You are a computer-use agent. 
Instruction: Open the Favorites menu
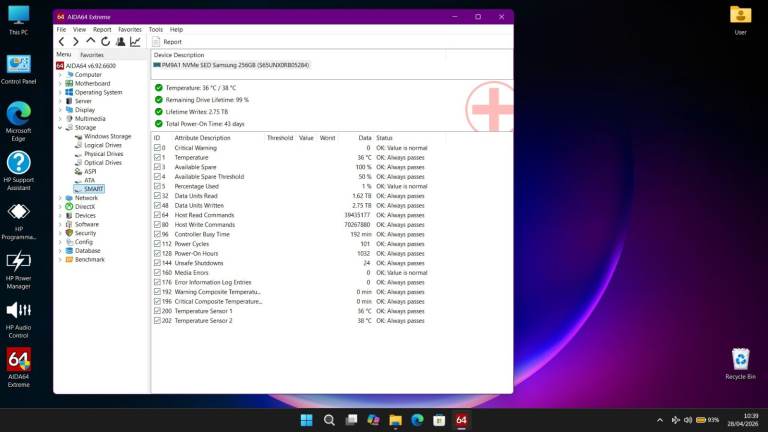(130, 29)
